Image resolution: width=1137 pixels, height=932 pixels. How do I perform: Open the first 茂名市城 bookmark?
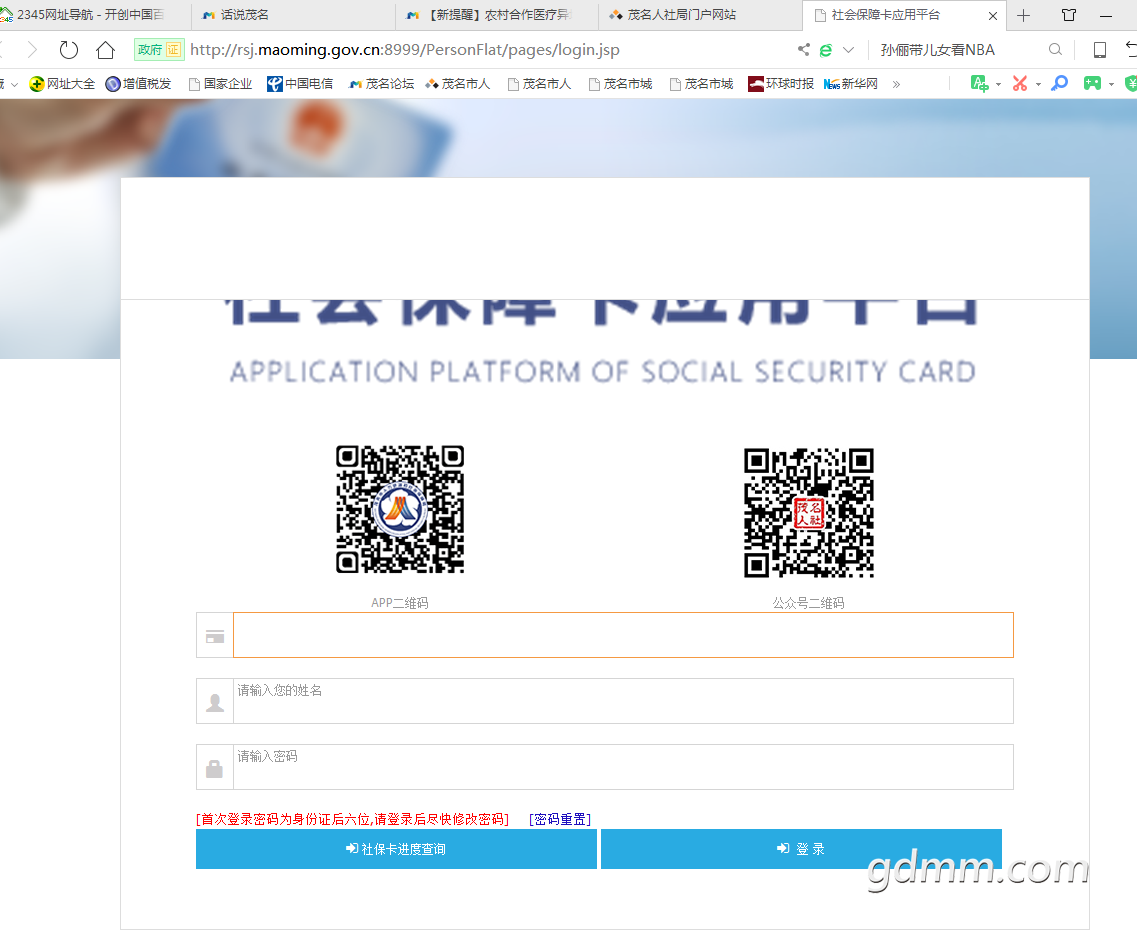click(621, 84)
